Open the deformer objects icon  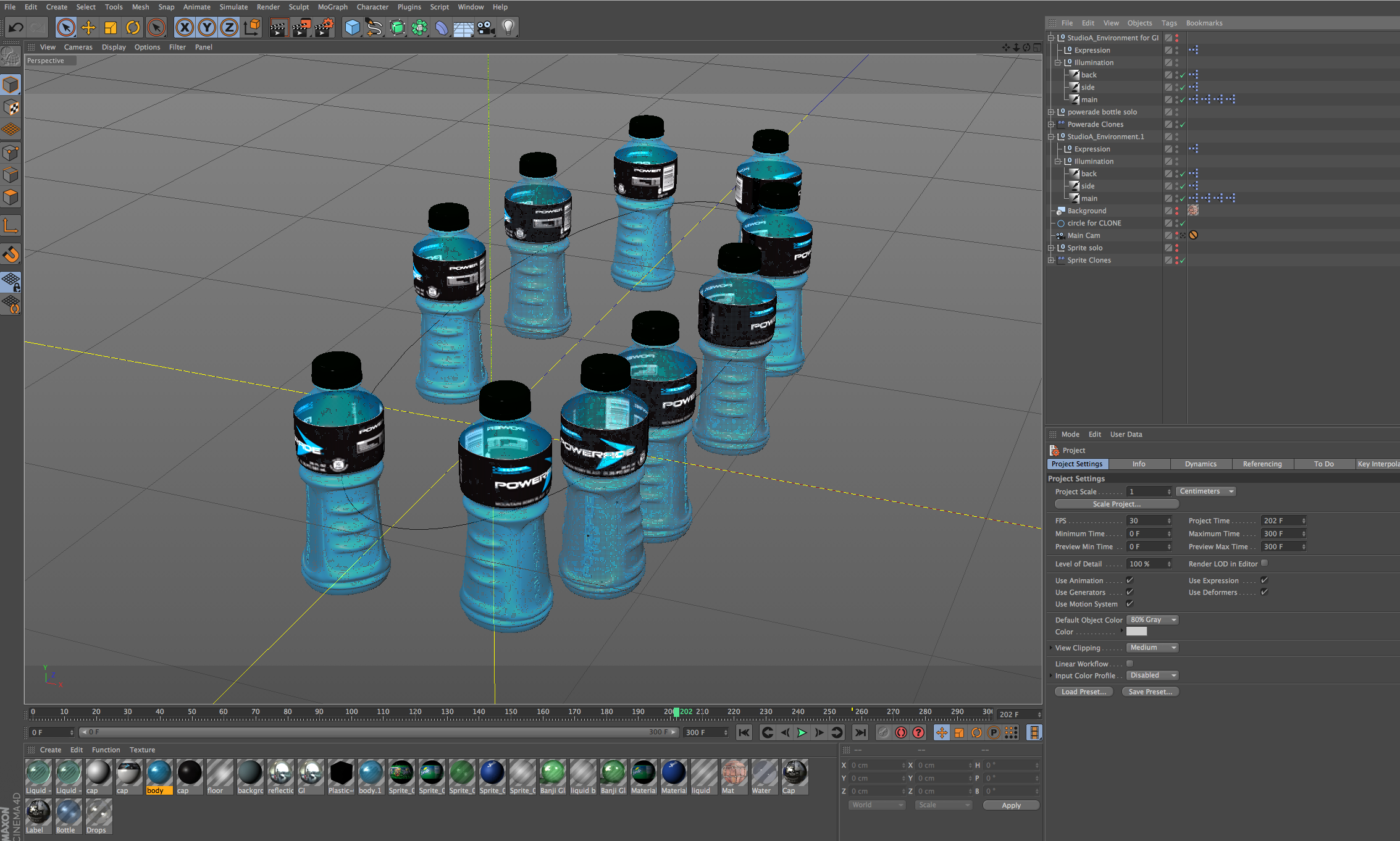coord(441,27)
